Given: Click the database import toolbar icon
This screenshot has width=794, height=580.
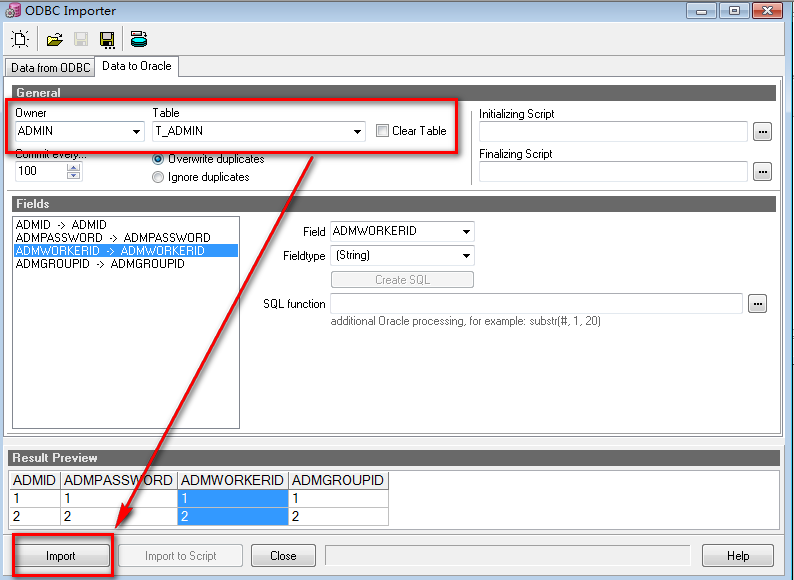Looking at the screenshot, I should [138, 40].
